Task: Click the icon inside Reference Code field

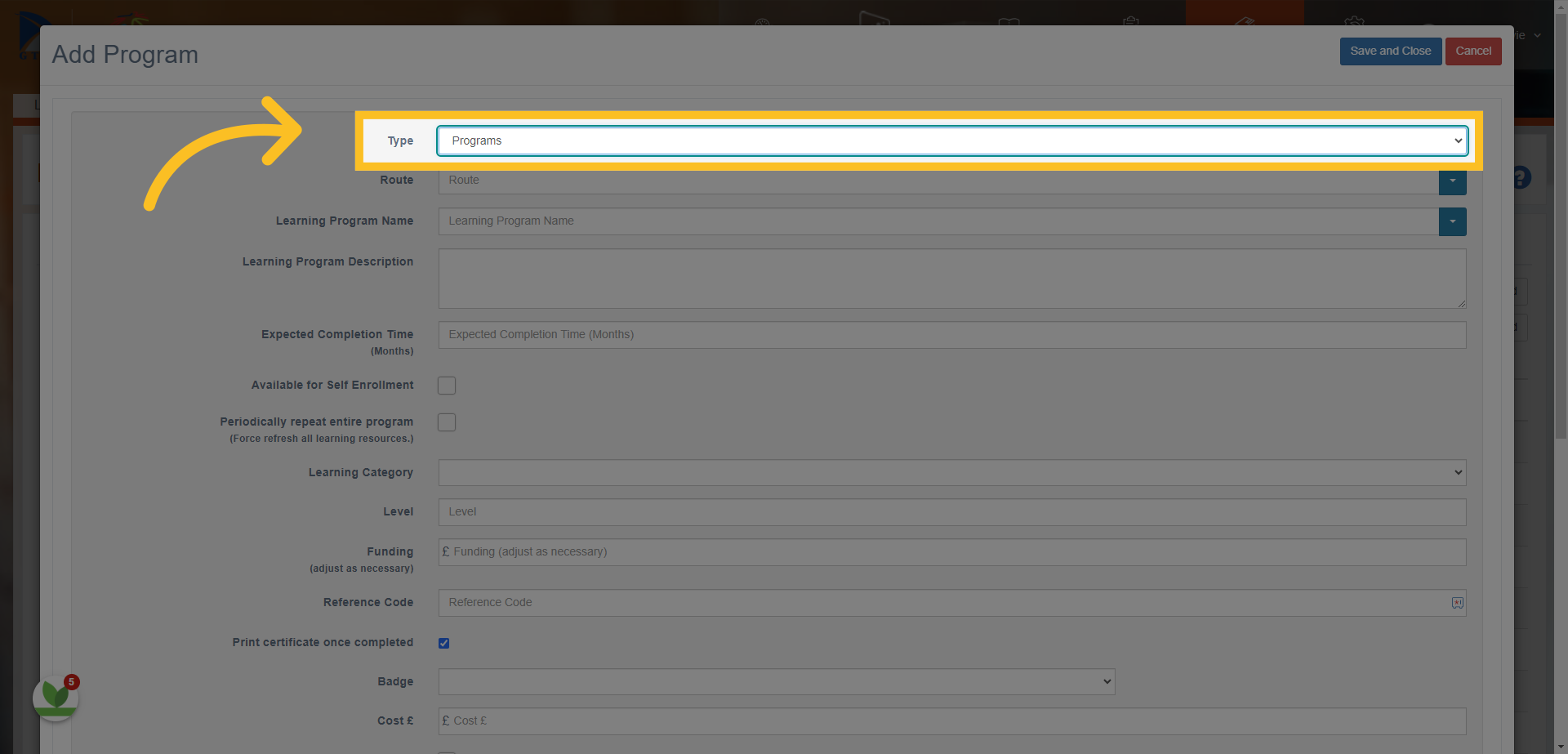Action: pos(1457,603)
